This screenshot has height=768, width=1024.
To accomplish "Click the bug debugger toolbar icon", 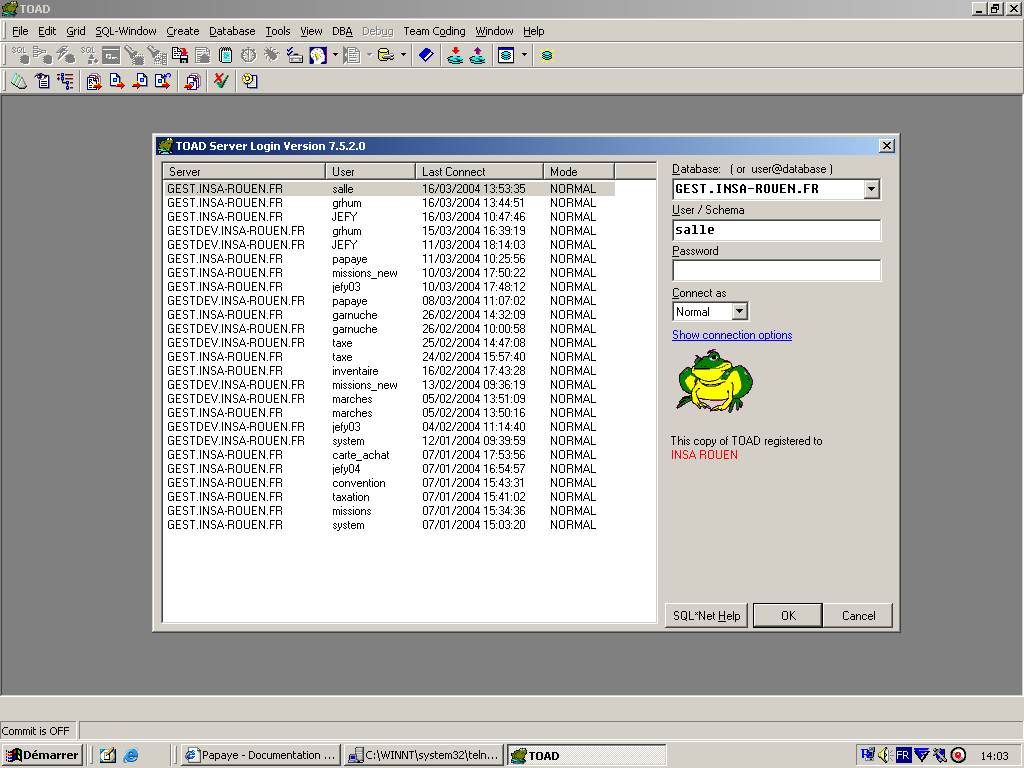I will tap(271, 56).
